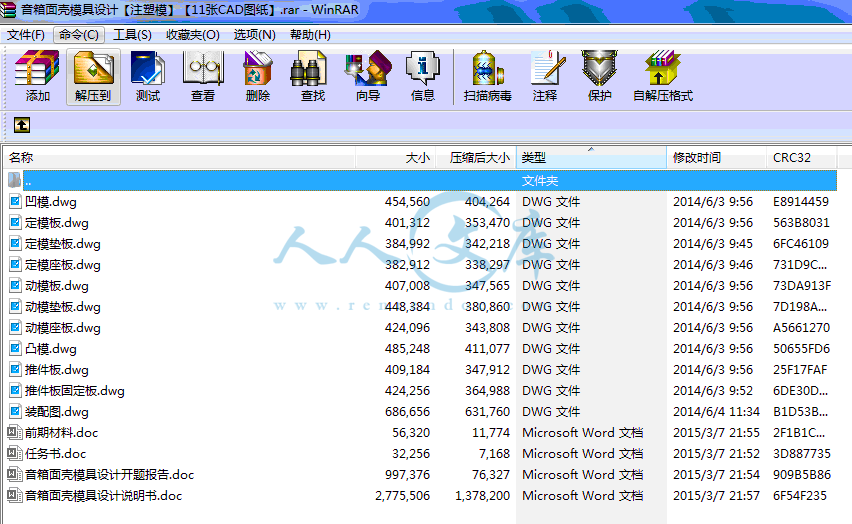
Task: Click the Word icon of 任务书.doc
Action: coord(15,453)
